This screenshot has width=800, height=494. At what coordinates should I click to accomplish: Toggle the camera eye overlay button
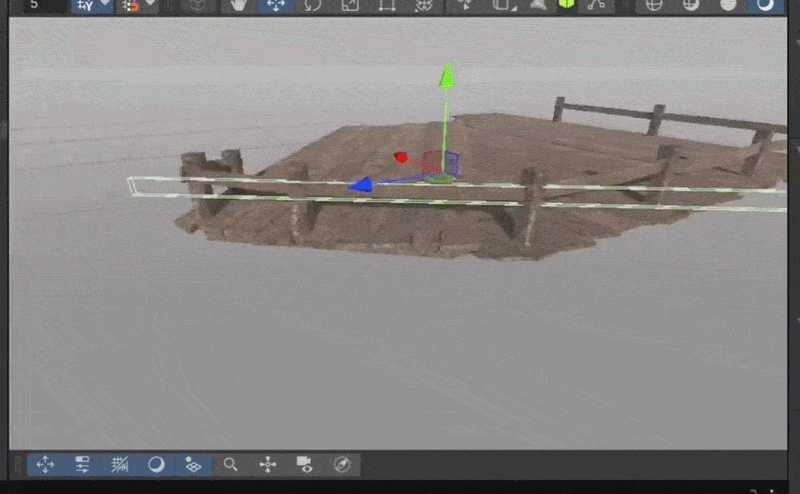click(x=305, y=464)
